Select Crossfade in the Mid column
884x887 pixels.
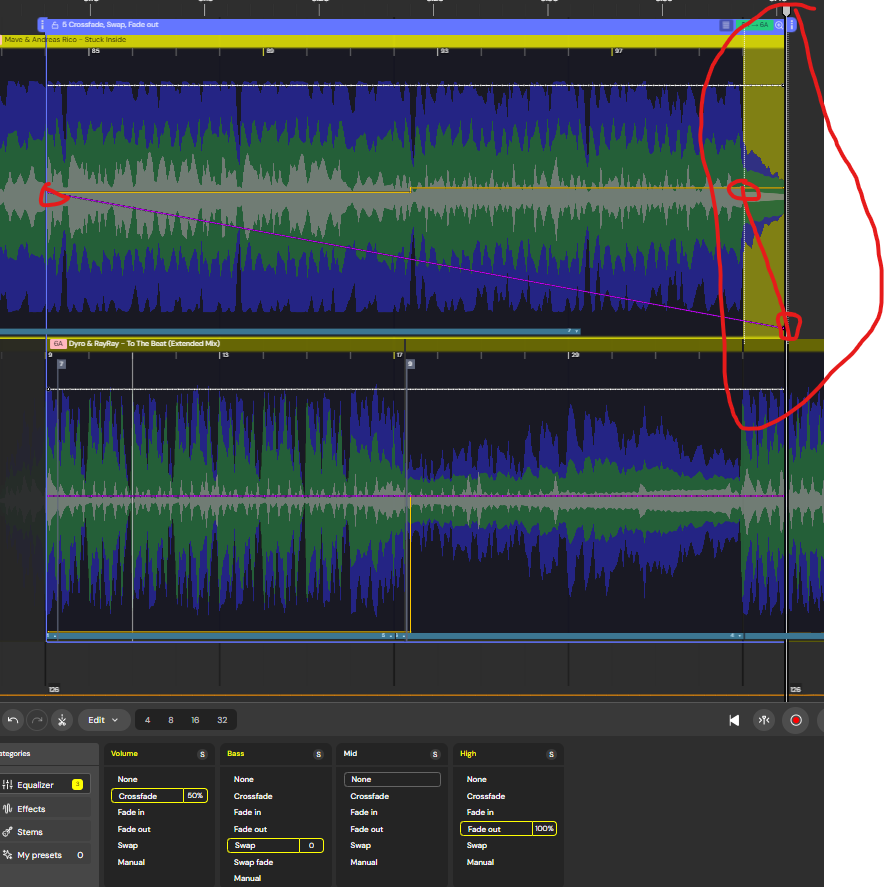click(x=369, y=796)
